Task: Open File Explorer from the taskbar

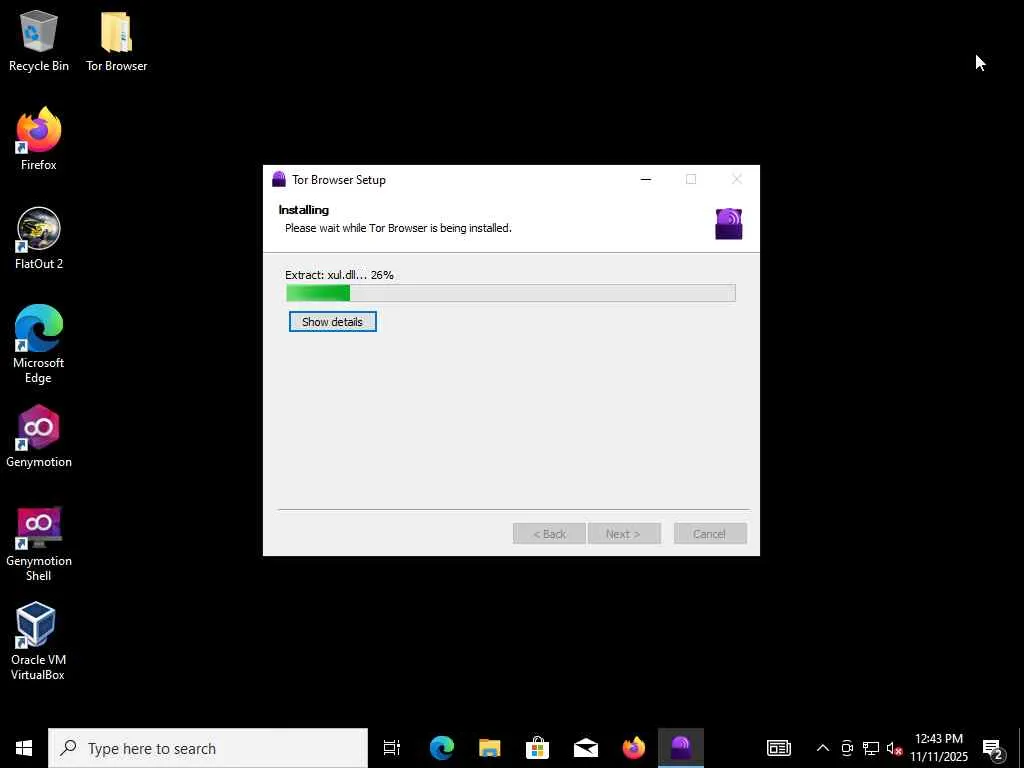Action: [489, 748]
